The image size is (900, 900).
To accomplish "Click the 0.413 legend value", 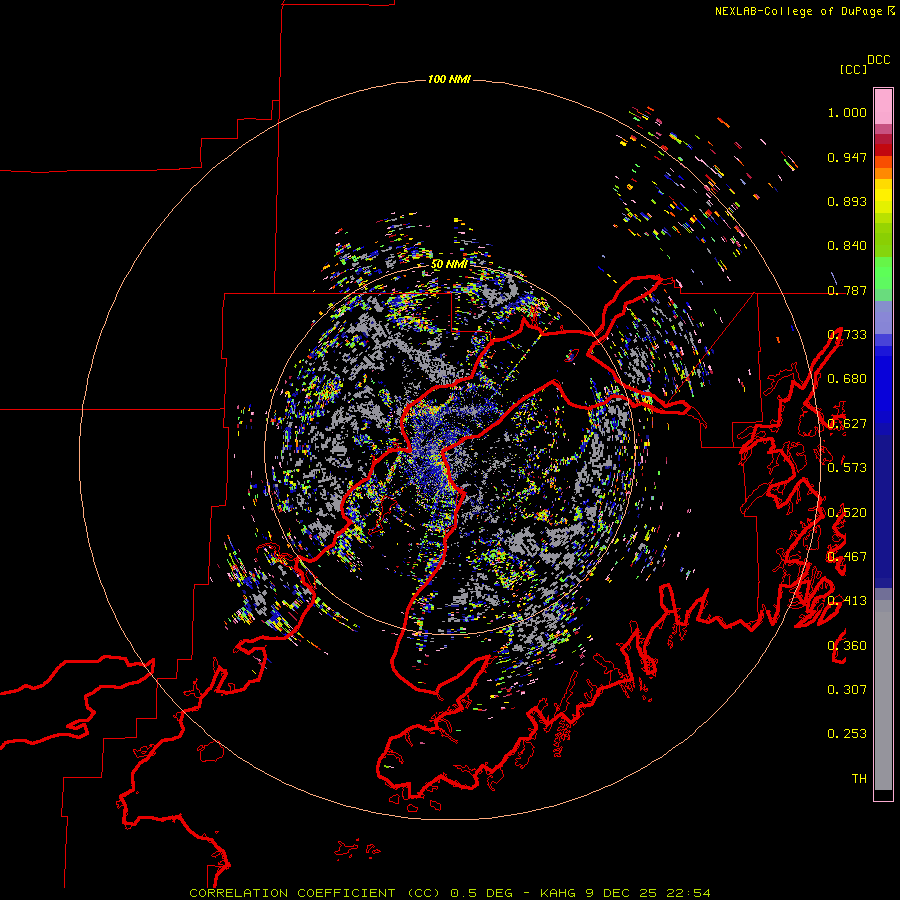I will (847, 601).
